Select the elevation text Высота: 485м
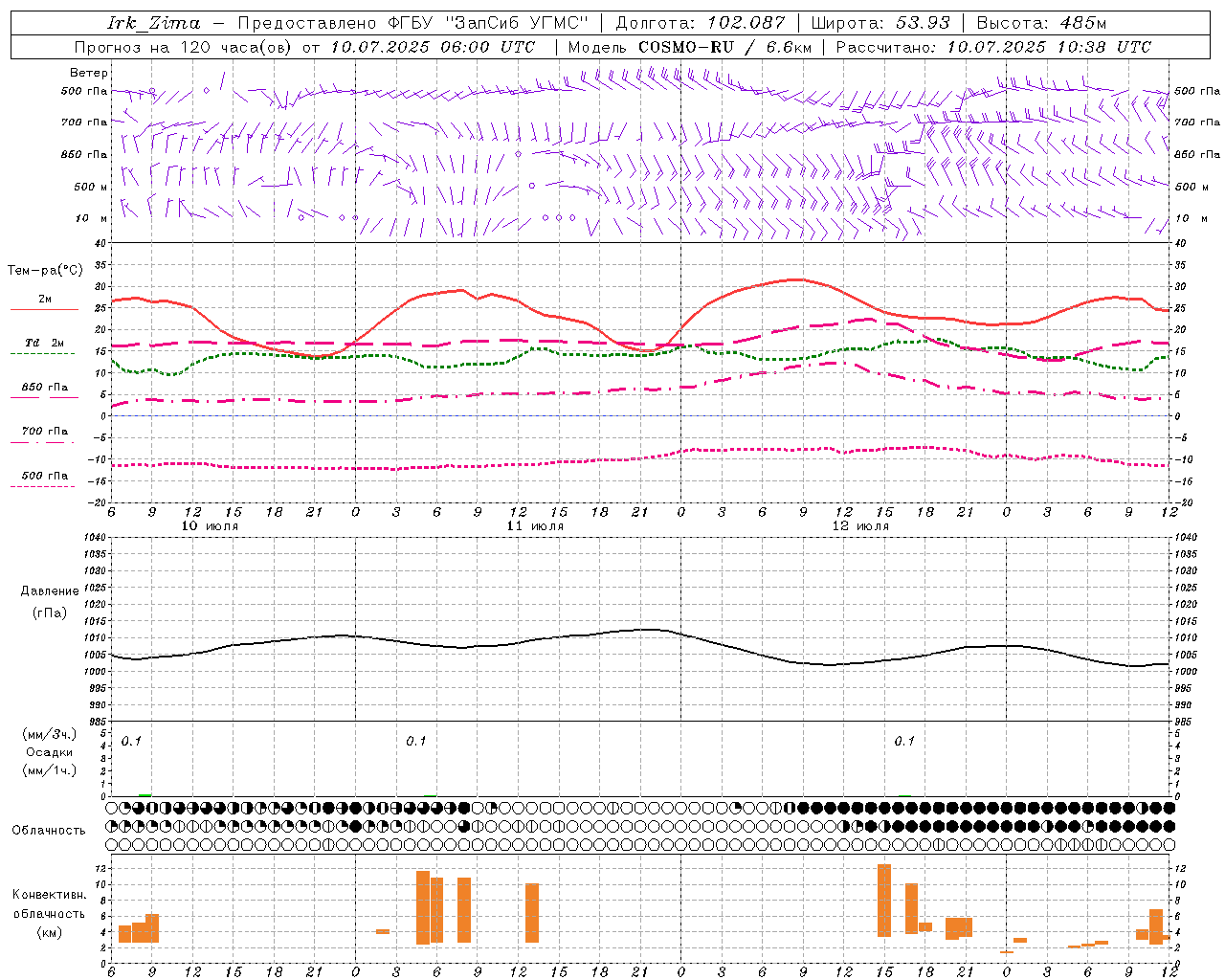Viewport: 1225px width, 980px height. click(x=1042, y=23)
